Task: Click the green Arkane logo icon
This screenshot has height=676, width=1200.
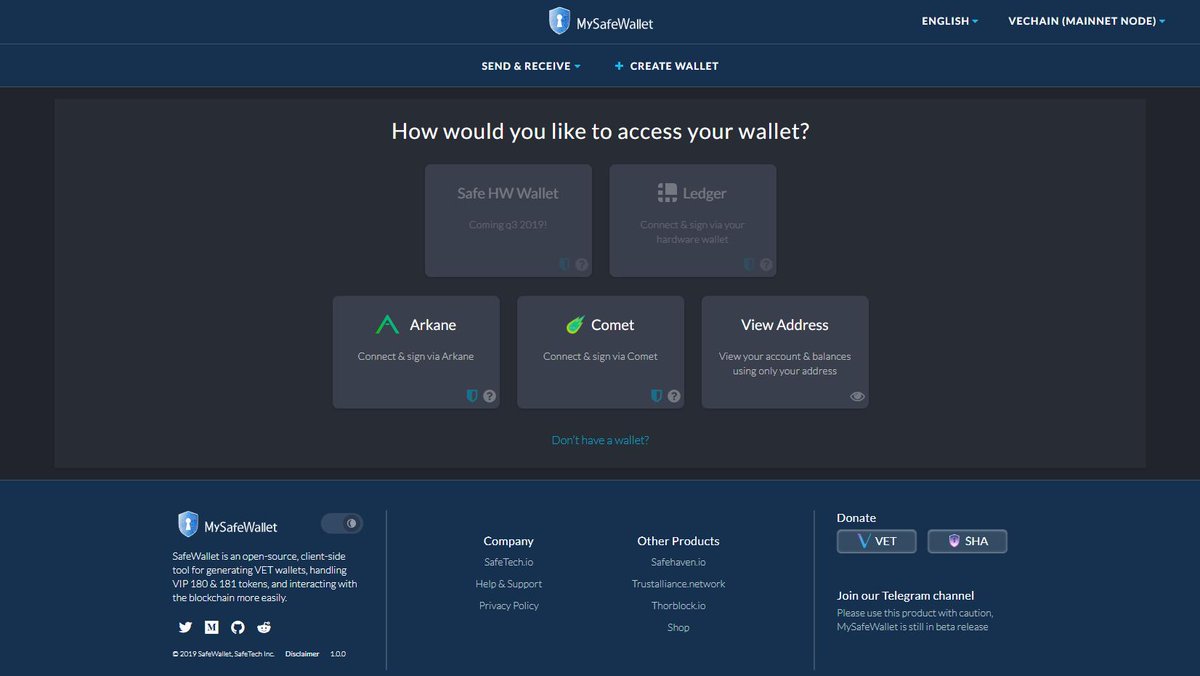Action: tap(387, 325)
